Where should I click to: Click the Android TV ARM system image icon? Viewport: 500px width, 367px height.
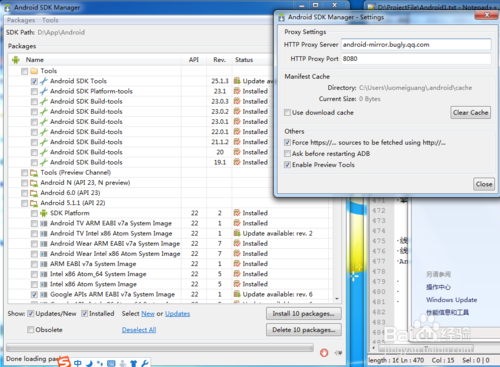(x=44, y=223)
